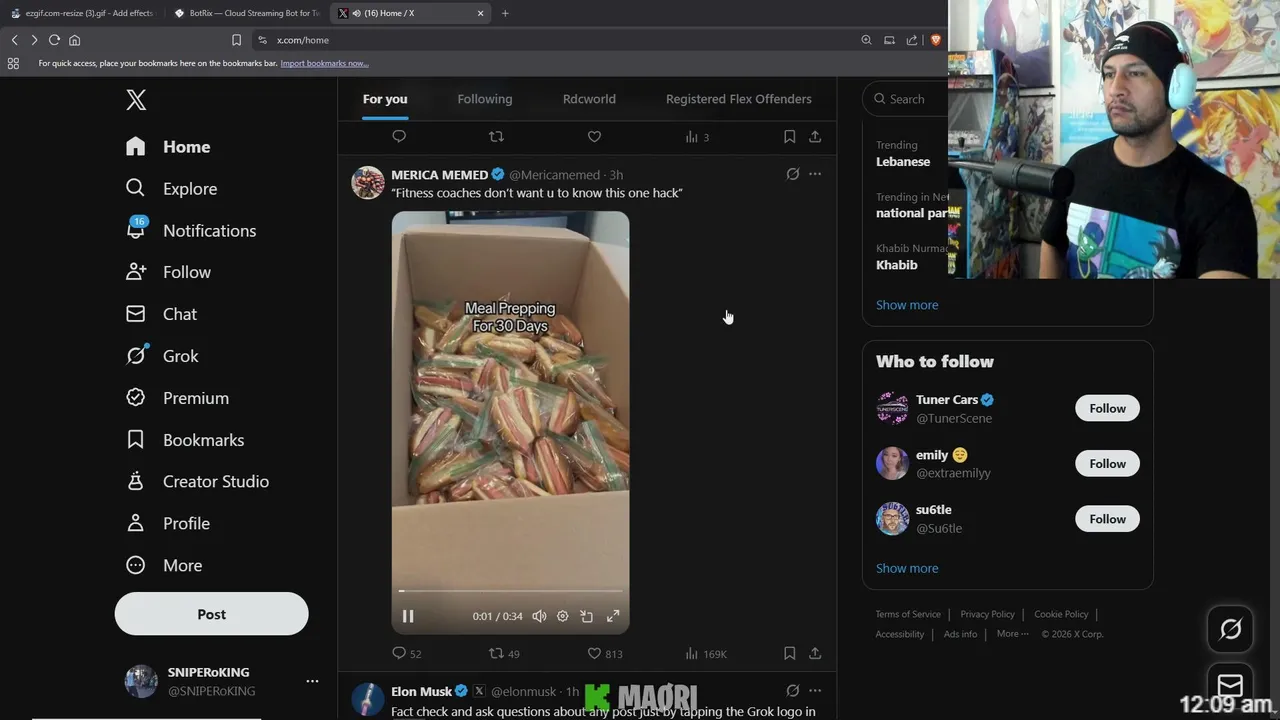
Task: Open SNIPERoKING account options menu
Action: (312, 681)
